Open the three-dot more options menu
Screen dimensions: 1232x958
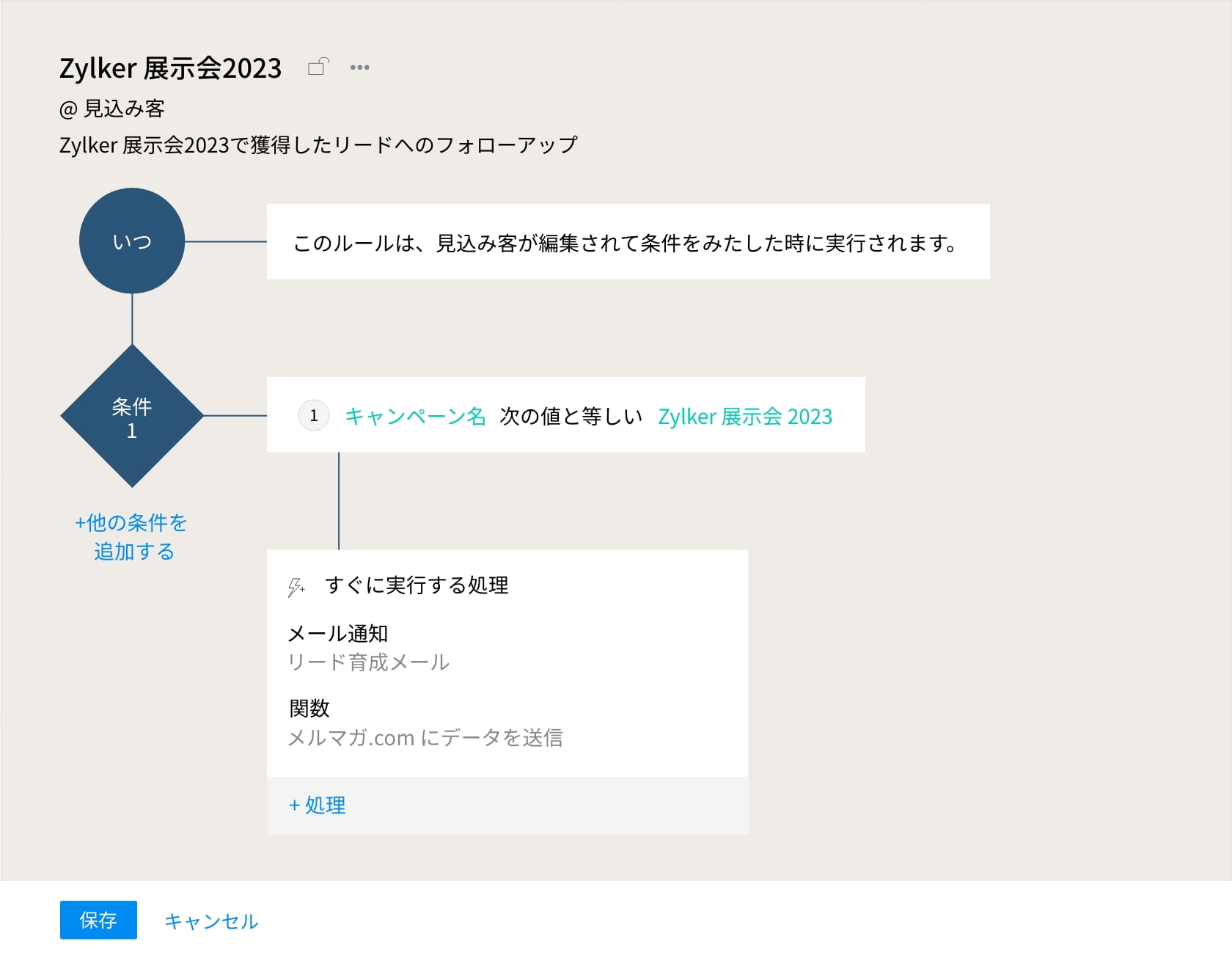pos(359,67)
